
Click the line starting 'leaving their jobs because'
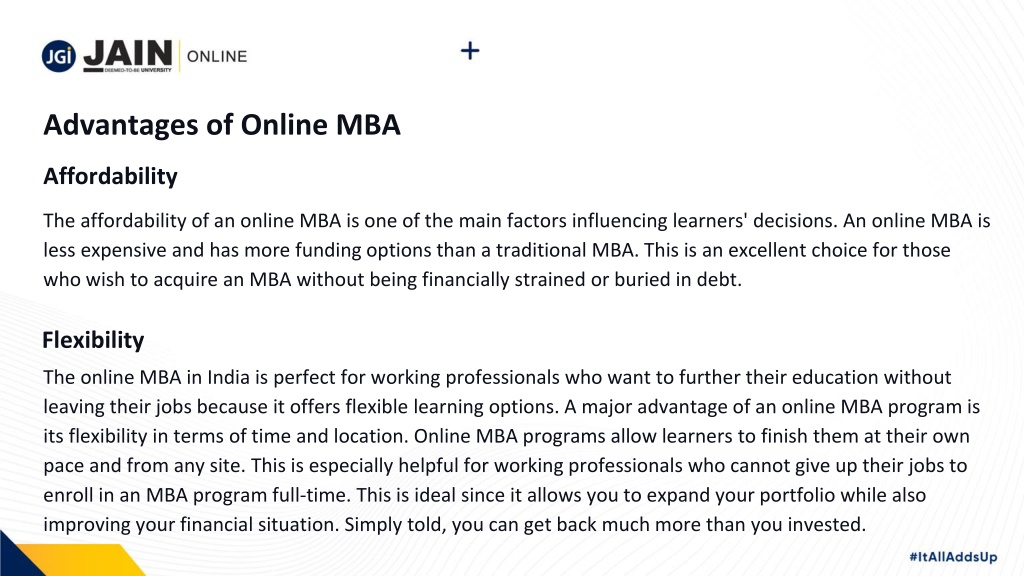pos(511,407)
